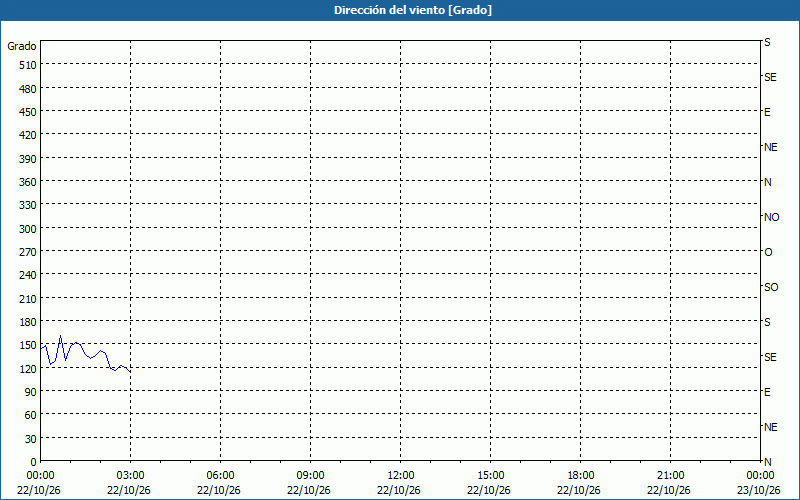800x500 pixels.
Task: Click the 330 degree axis label
Action: click(x=28, y=205)
